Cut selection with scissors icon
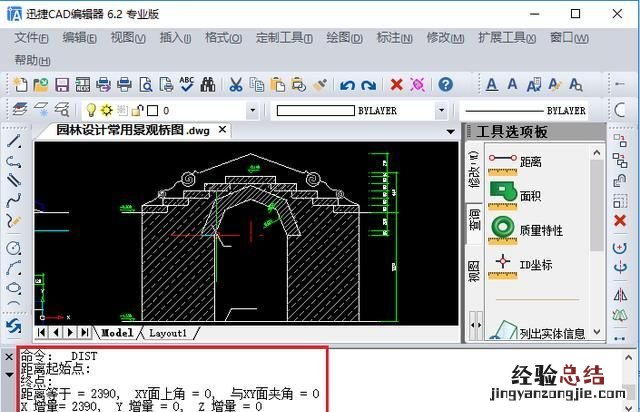This screenshot has height=412, width=640. (x=236, y=85)
